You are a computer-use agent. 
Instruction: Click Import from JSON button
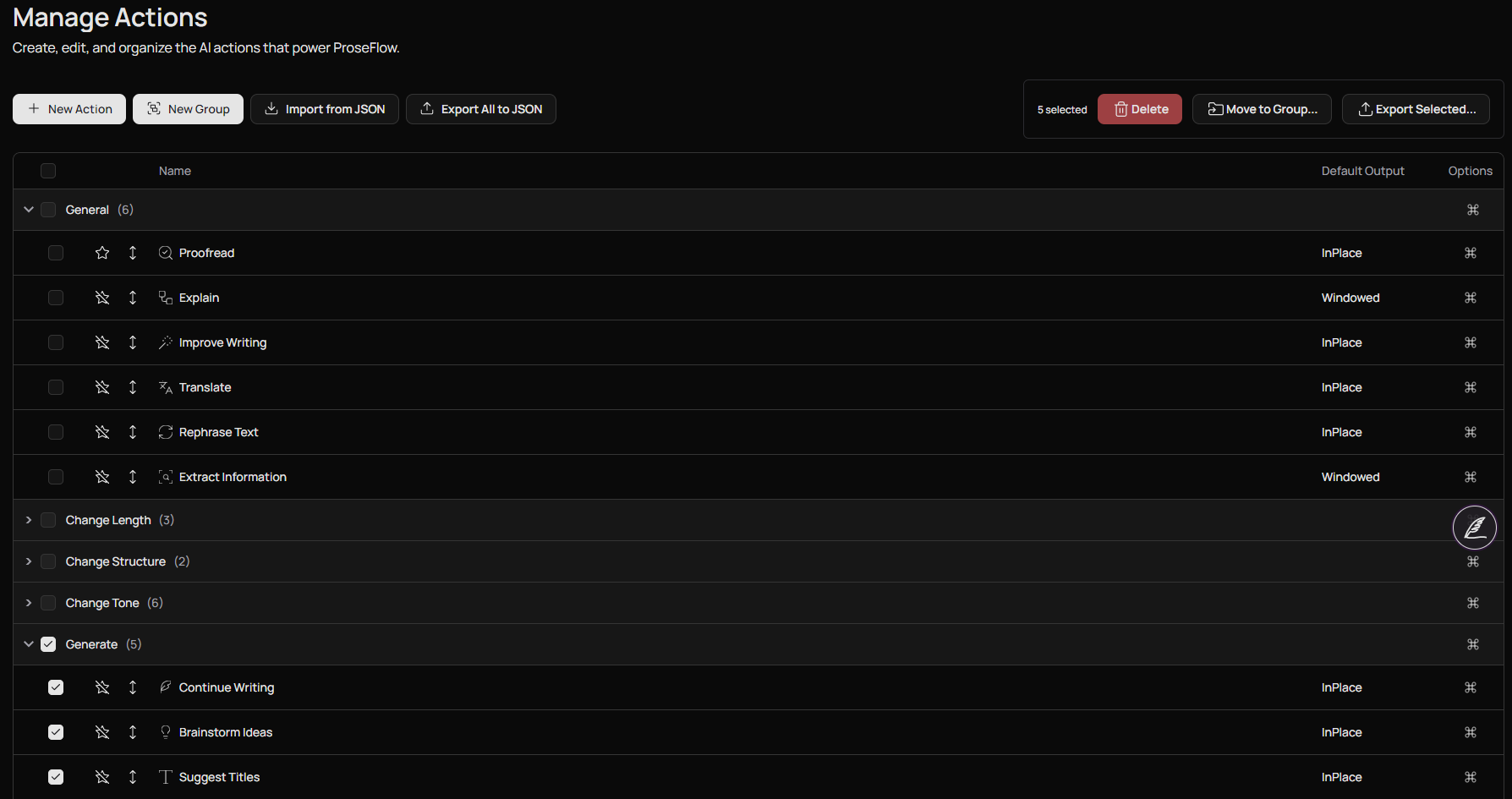point(325,109)
